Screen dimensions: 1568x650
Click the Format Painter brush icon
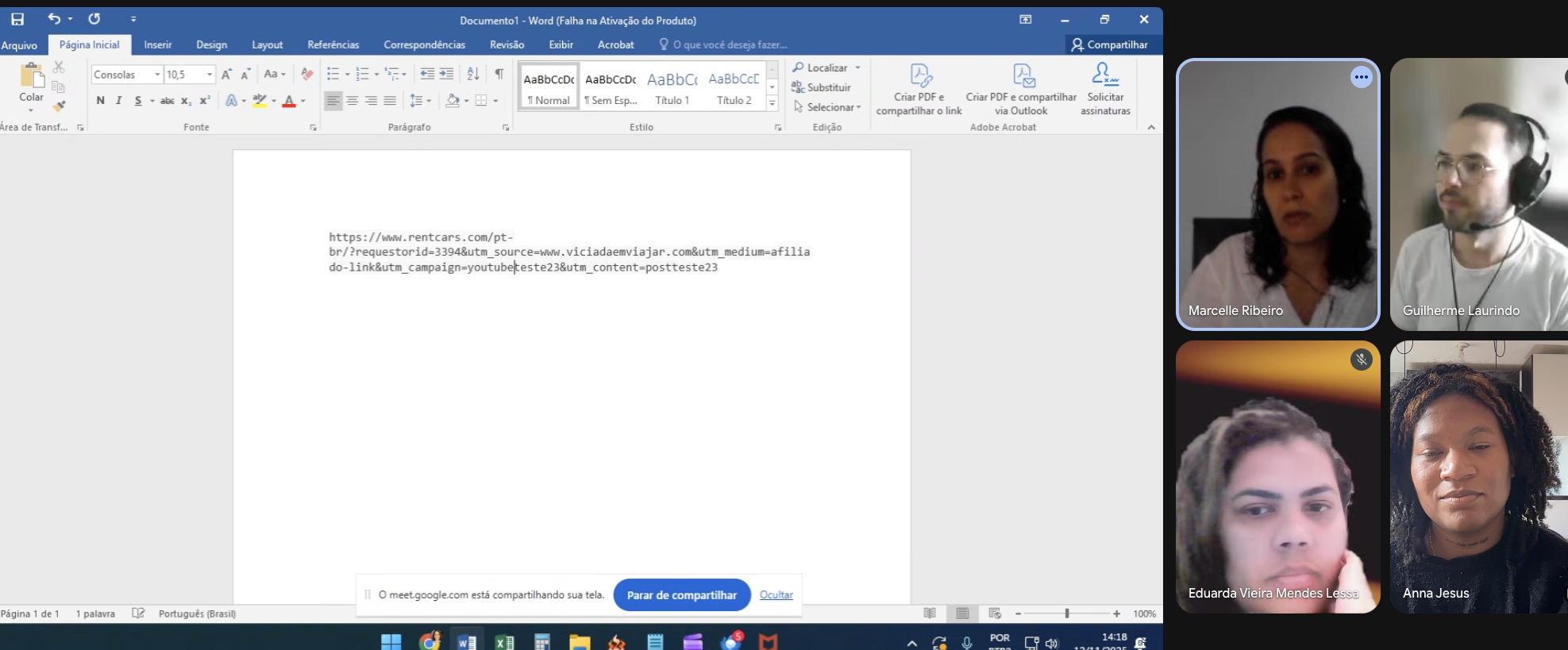pos(59,106)
